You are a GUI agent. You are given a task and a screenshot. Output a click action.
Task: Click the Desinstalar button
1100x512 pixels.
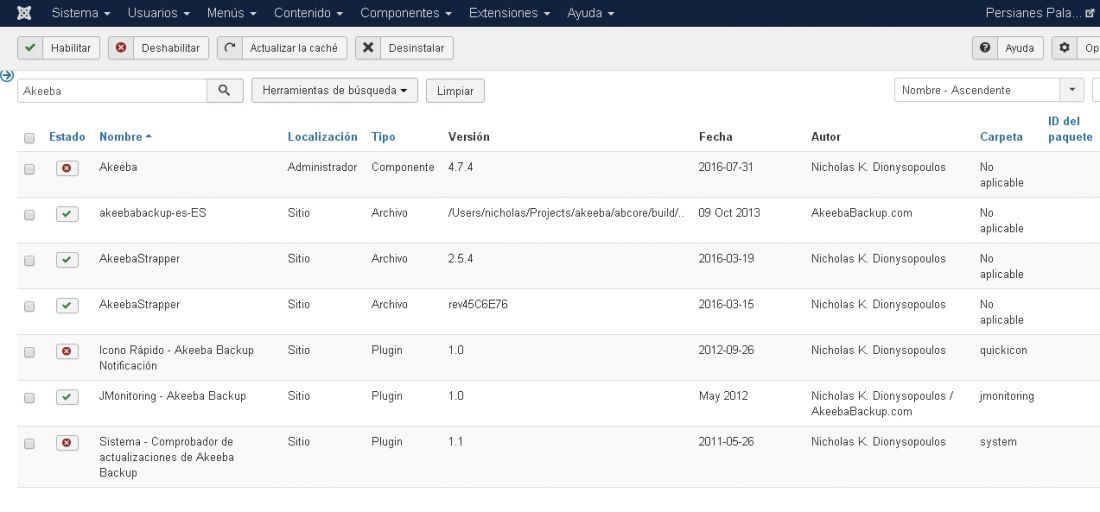404,48
